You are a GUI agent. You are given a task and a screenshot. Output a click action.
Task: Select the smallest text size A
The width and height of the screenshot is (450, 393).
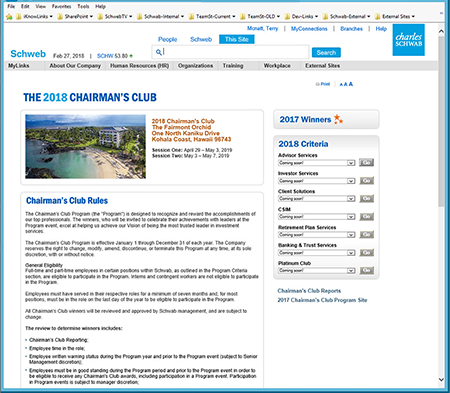pos(341,85)
